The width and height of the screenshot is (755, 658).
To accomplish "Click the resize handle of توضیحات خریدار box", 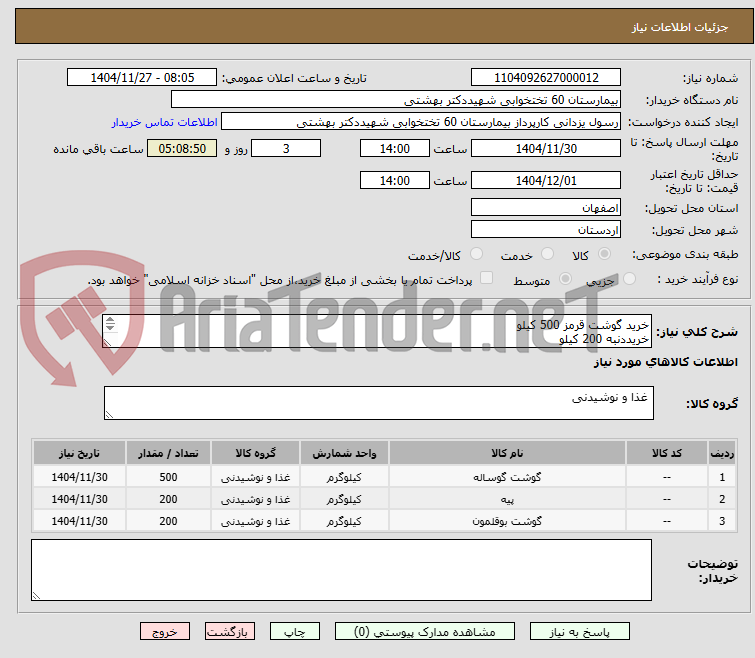I will 36,596.
